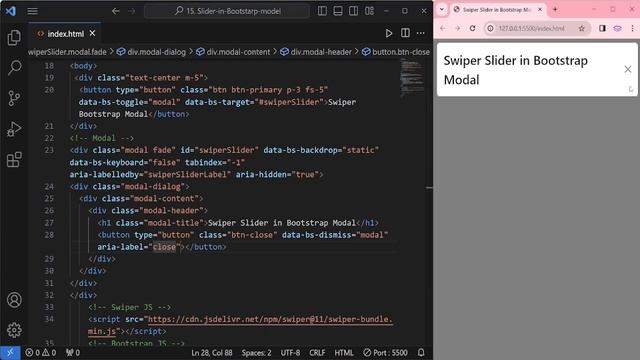Show errors and warnings in status bar

coord(40,353)
